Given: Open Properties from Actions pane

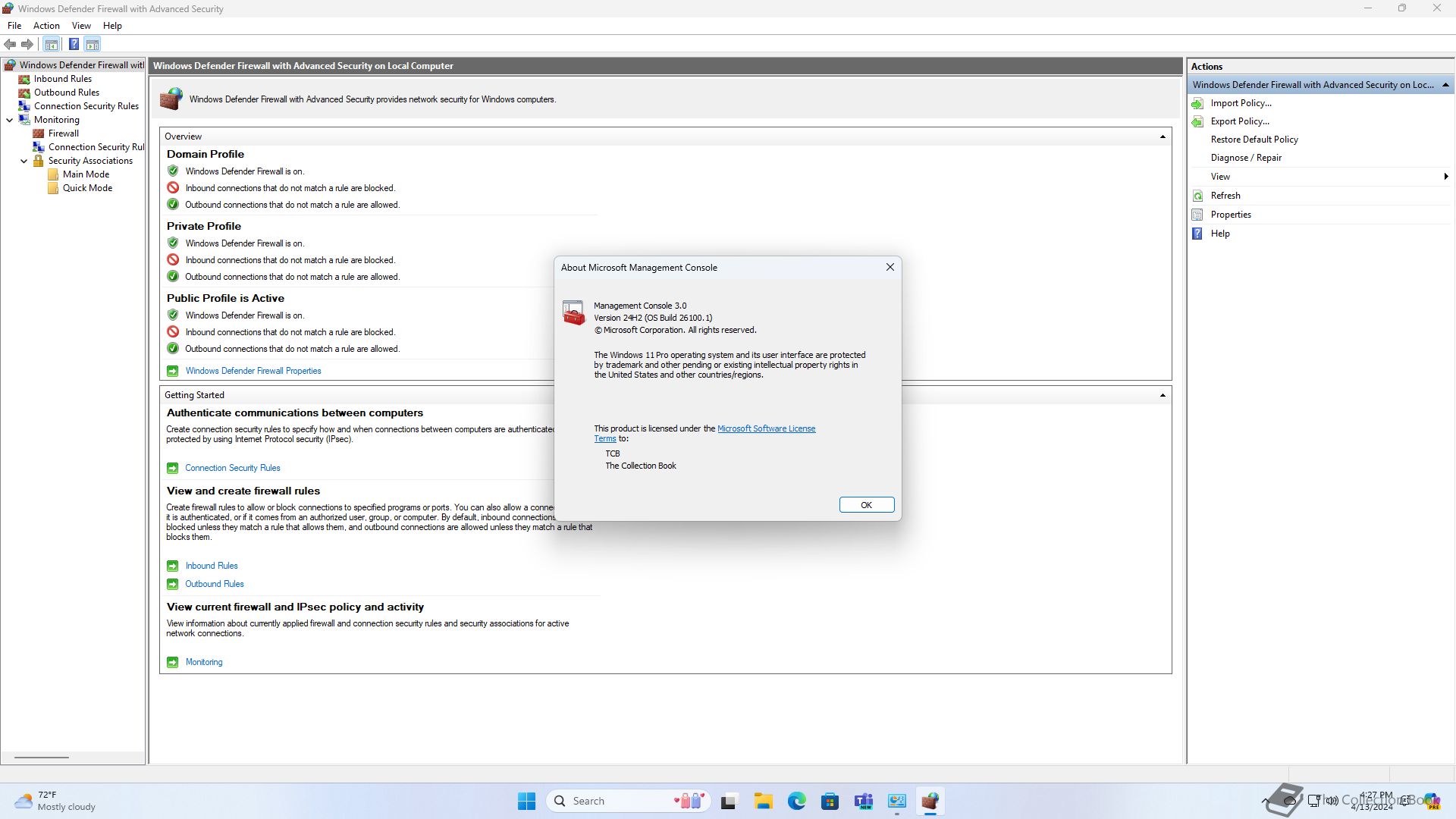Looking at the screenshot, I should (1231, 215).
